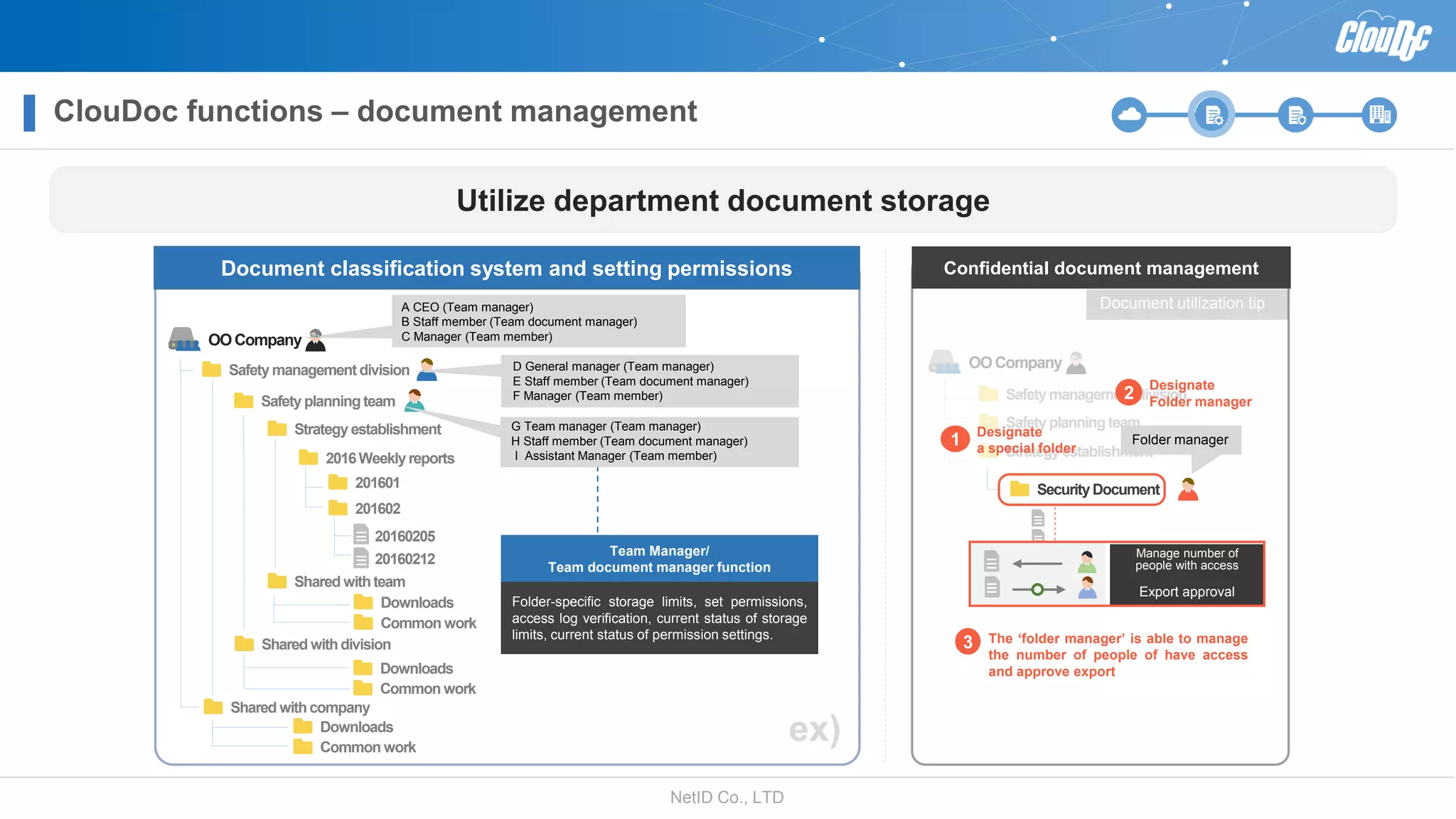Click the 2016 Weekly reports folder icon
The height and width of the screenshot is (819, 1456).
[x=309, y=457]
